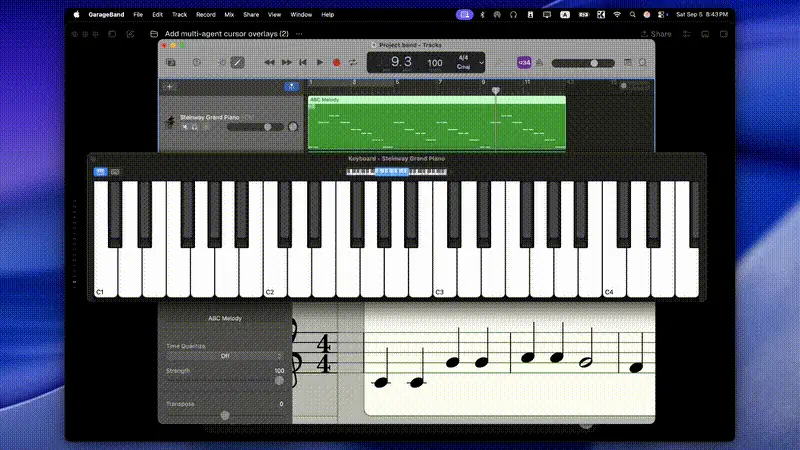Open the Quick Help button in toolbar

[x=196, y=63]
